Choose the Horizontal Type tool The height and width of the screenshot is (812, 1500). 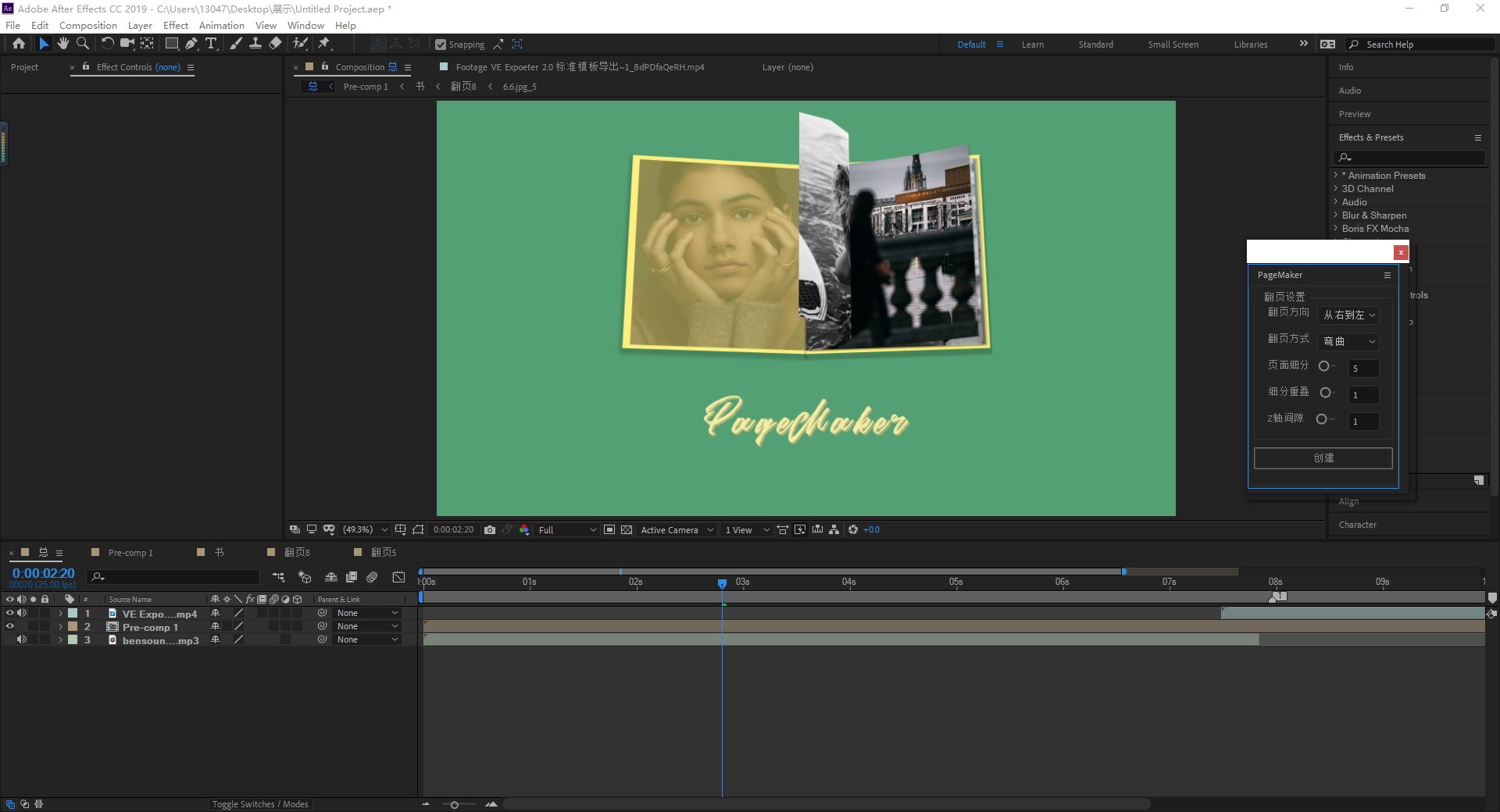point(210,44)
